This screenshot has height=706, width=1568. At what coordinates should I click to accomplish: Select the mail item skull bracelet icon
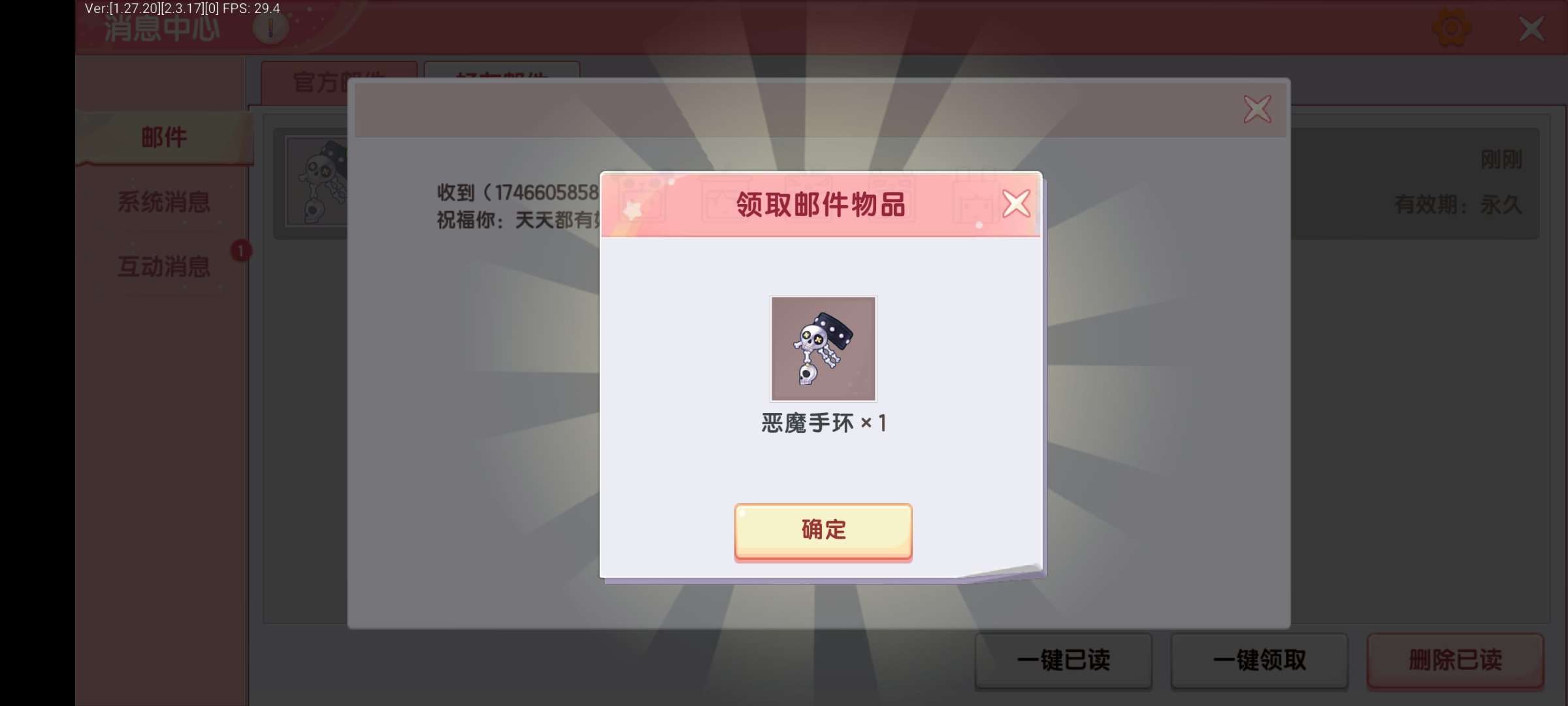pos(316,182)
